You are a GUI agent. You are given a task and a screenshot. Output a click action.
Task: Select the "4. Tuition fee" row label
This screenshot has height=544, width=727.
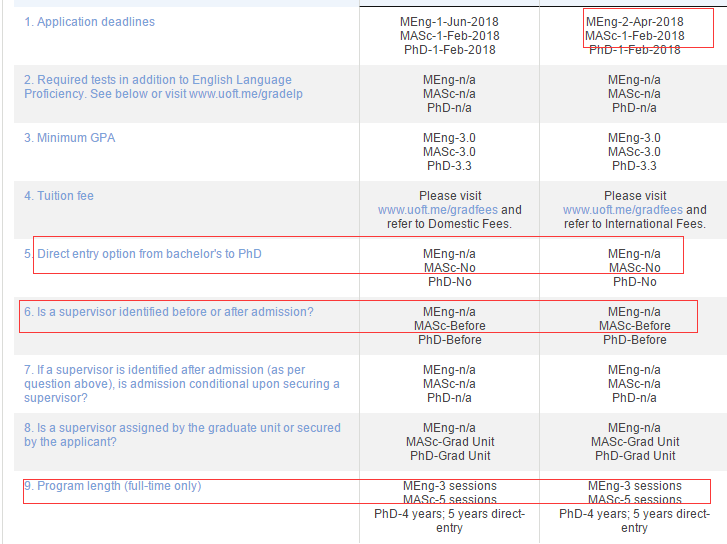pyautogui.click(x=59, y=196)
